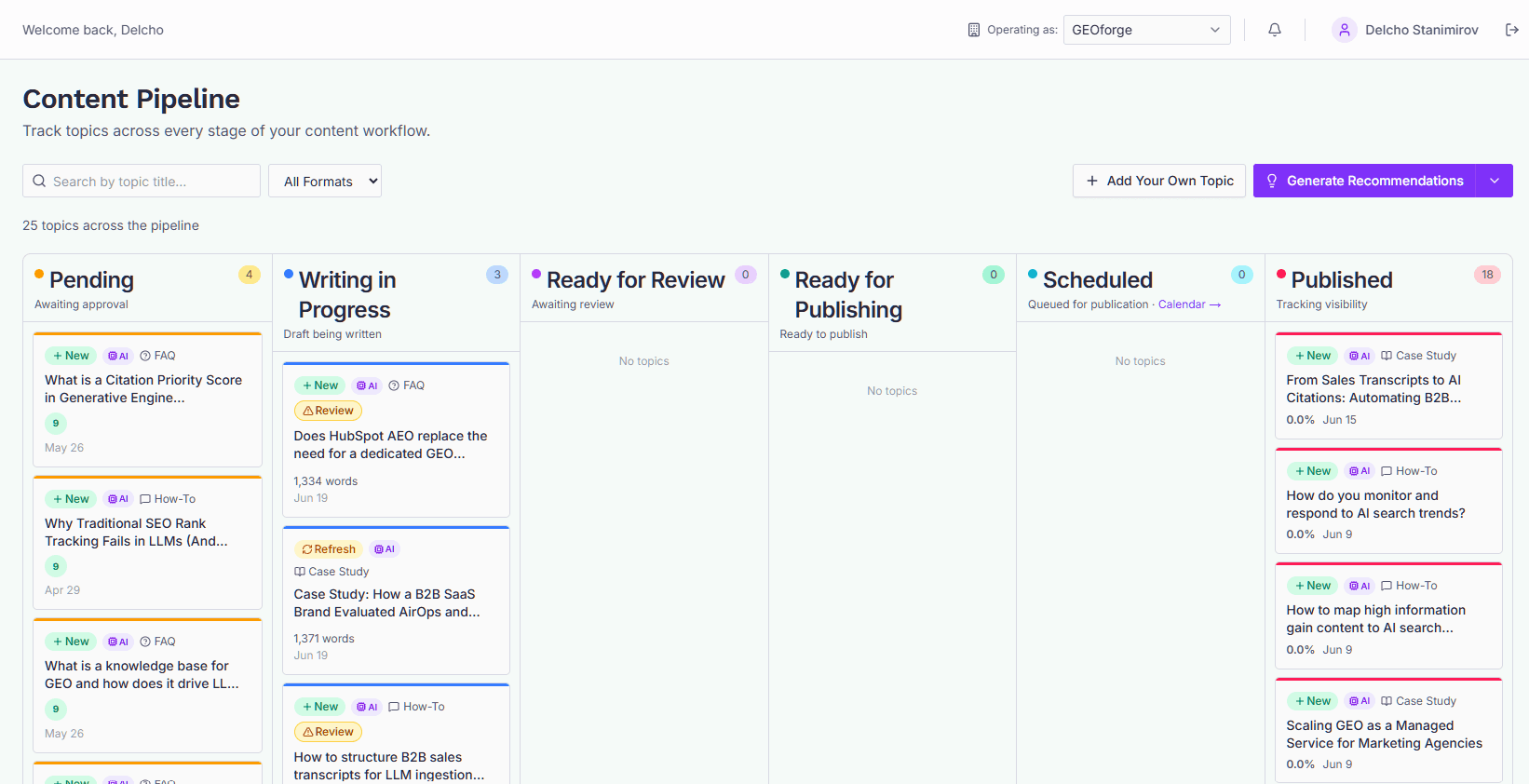Click AI badge on Citation Priority Score card
This screenshot has width=1529, height=784.
click(x=118, y=356)
